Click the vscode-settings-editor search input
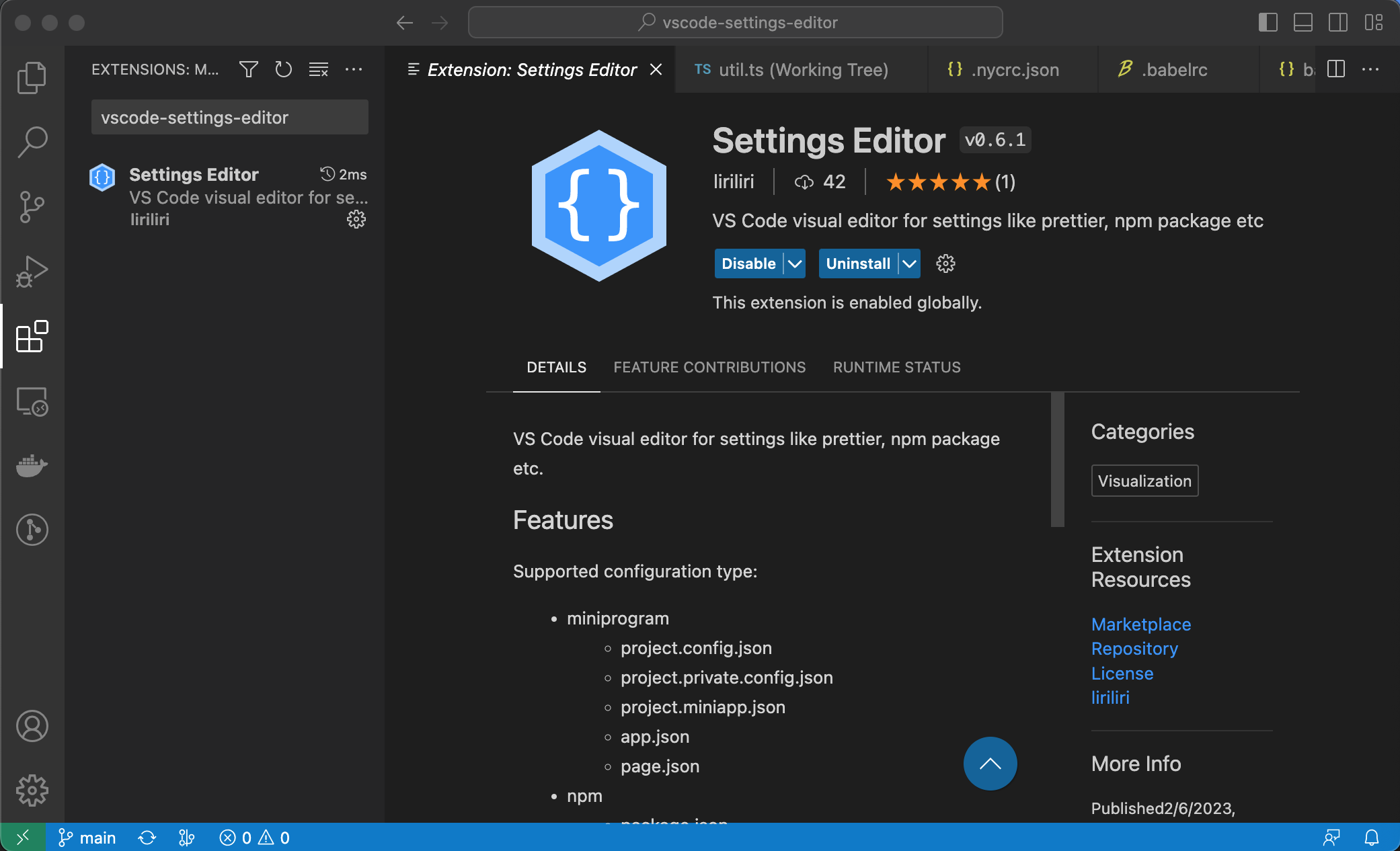 click(228, 117)
